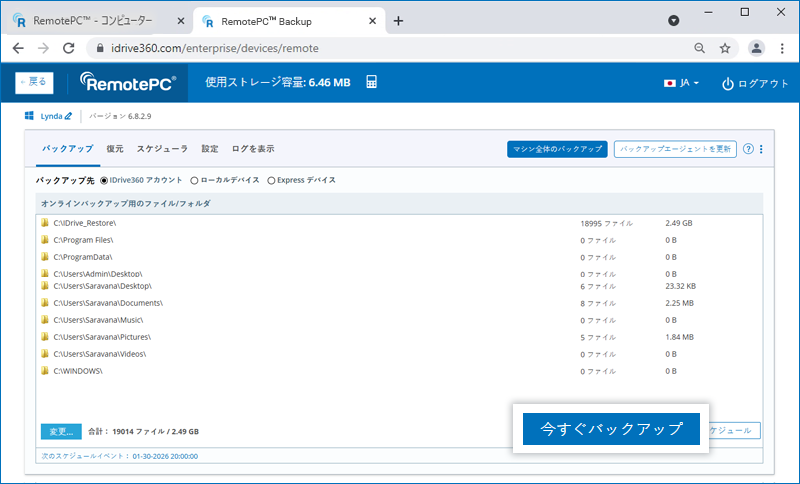Close the RemotePC Backup tab

[x=372, y=21]
